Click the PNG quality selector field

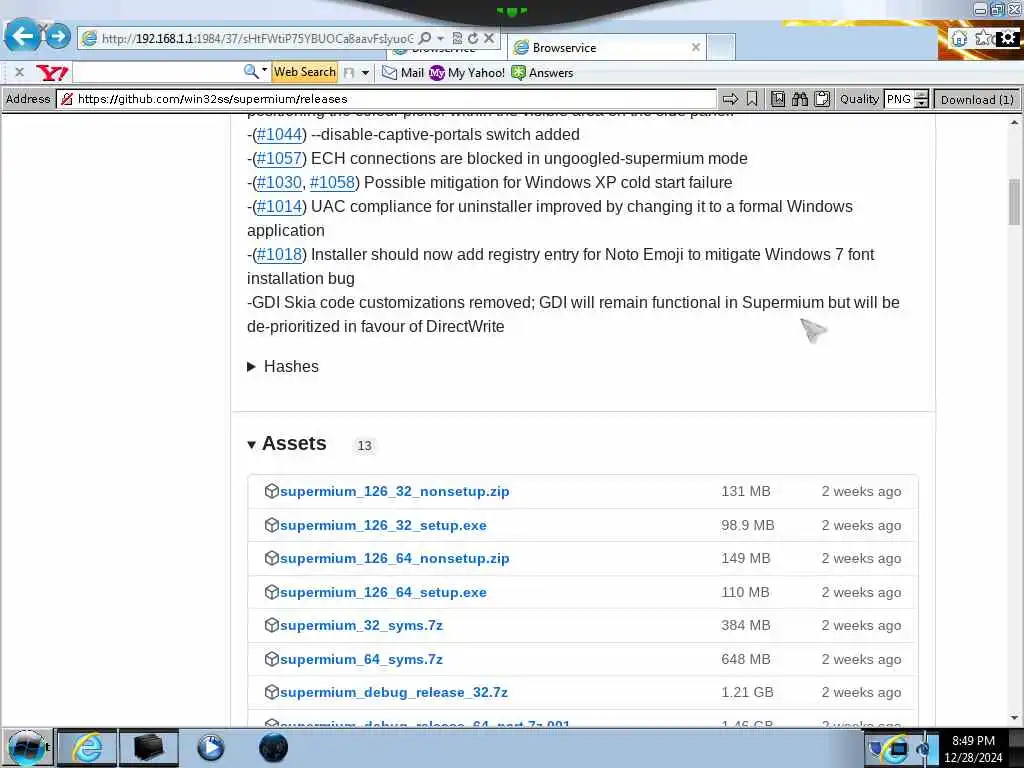[x=899, y=99]
